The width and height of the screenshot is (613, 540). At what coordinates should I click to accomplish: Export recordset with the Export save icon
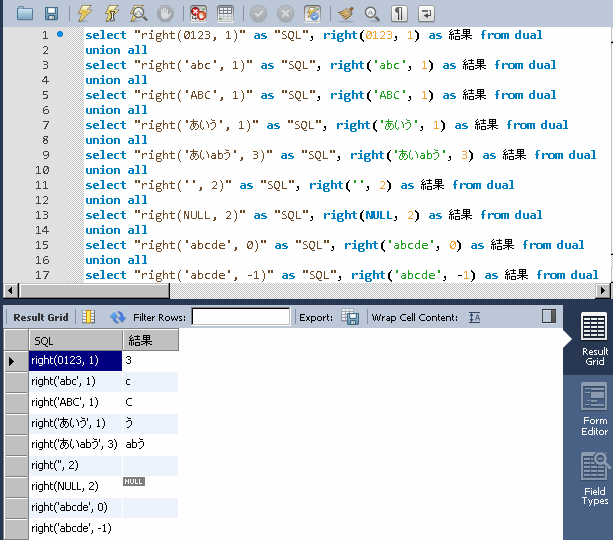[x=350, y=317]
